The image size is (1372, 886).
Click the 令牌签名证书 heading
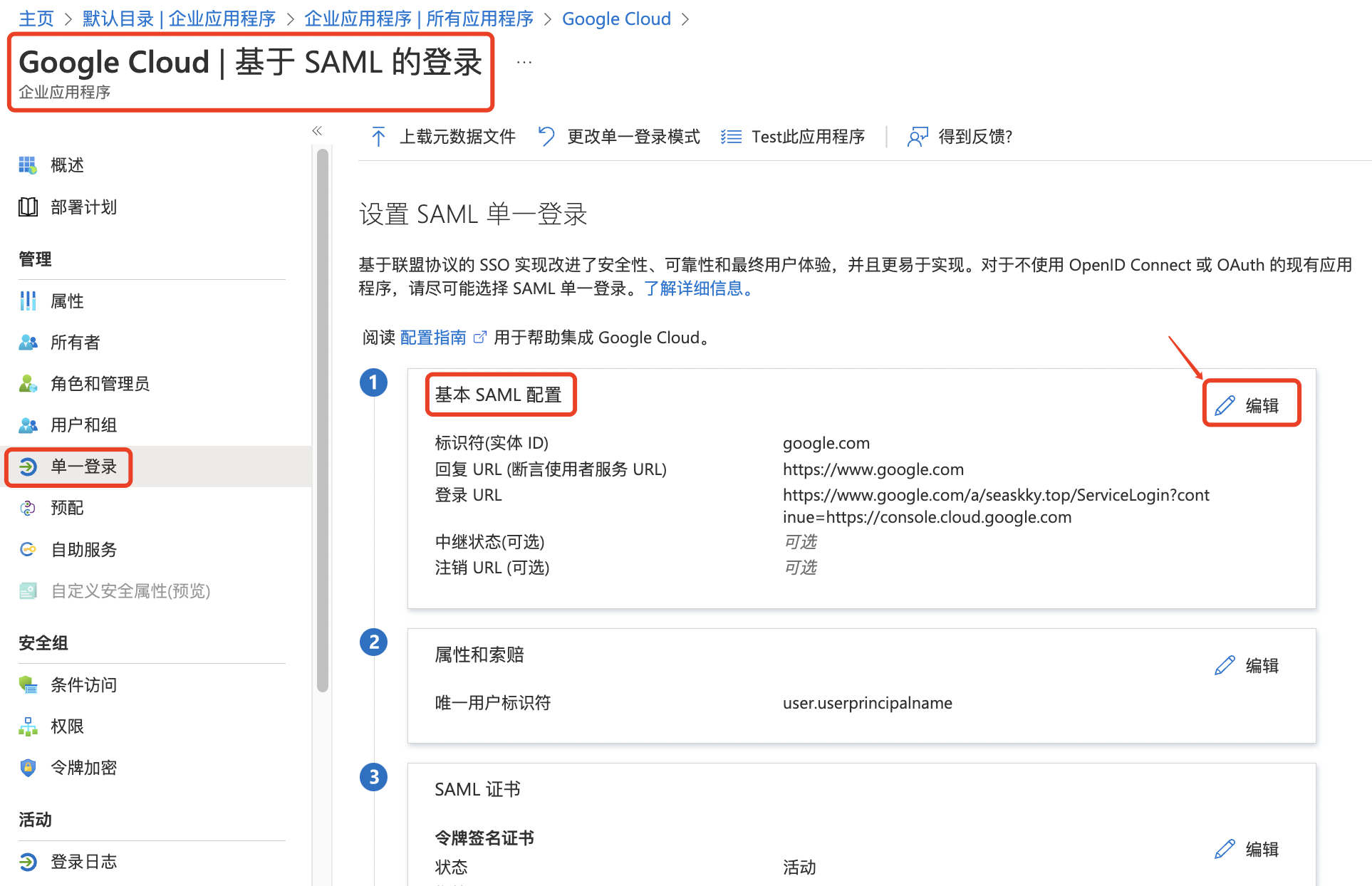click(484, 838)
